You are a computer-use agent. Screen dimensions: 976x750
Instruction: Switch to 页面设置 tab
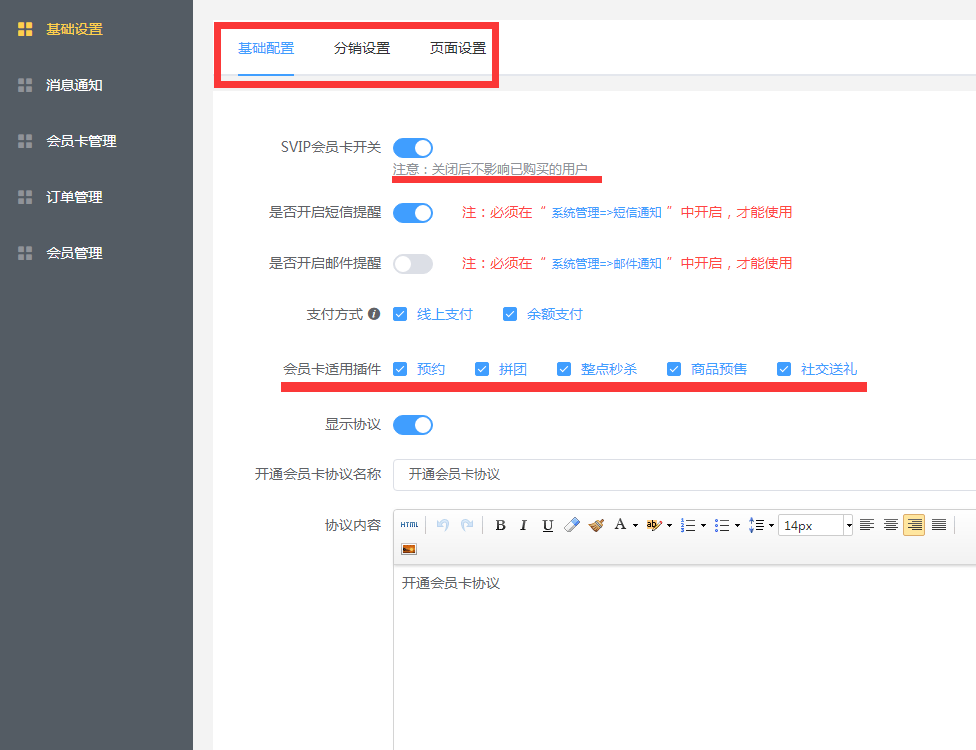point(458,48)
